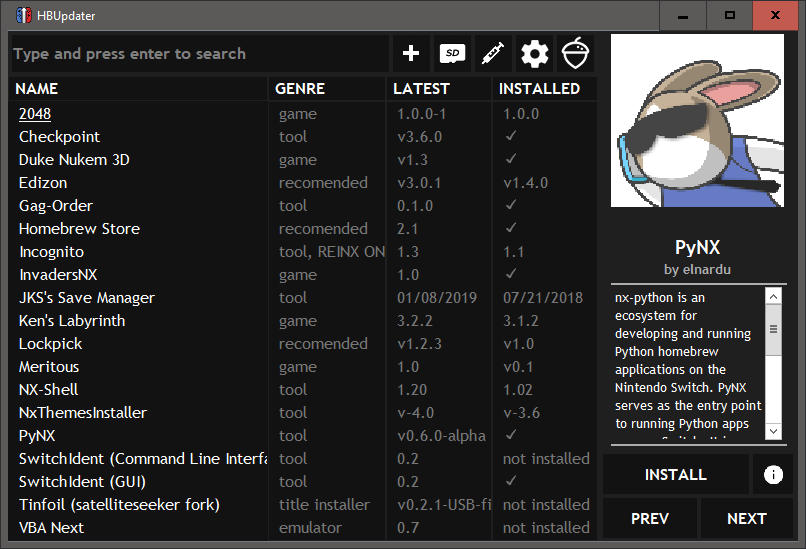Open settings with the gear icon
806x549 pixels.
[535, 53]
